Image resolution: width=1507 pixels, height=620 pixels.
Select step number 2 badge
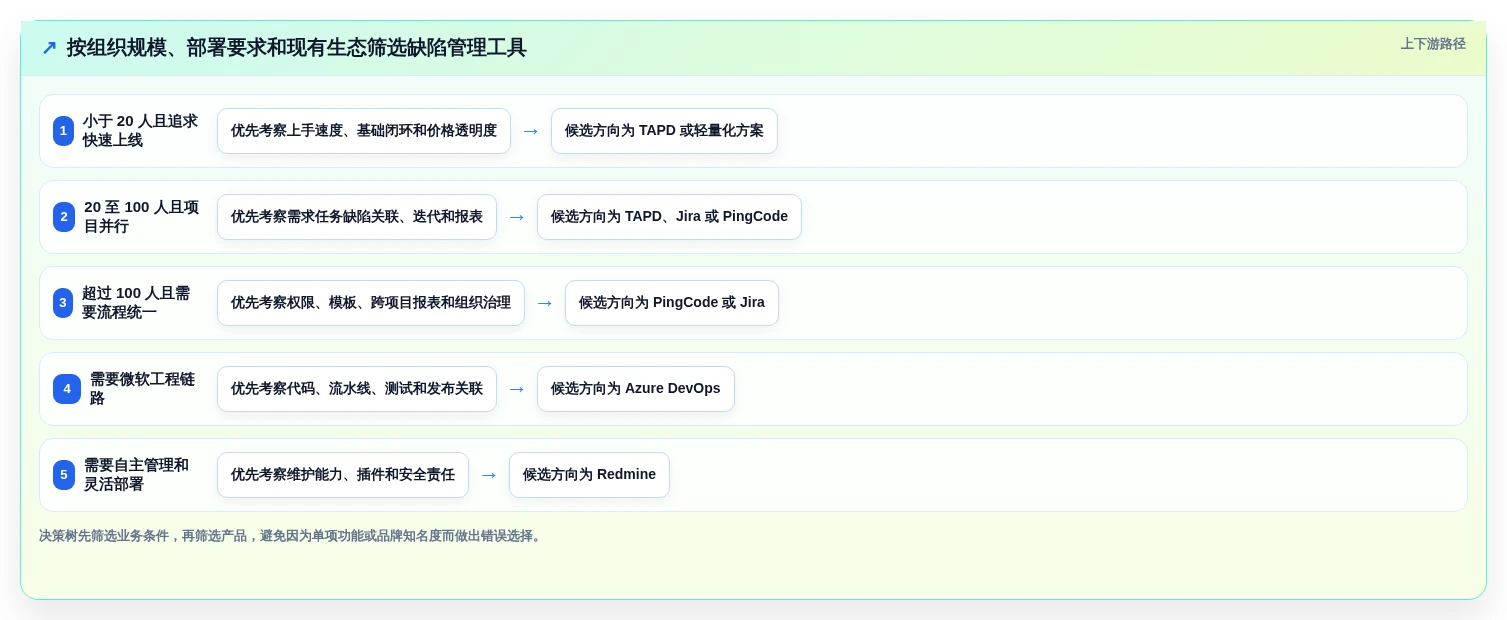[x=64, y=217]
